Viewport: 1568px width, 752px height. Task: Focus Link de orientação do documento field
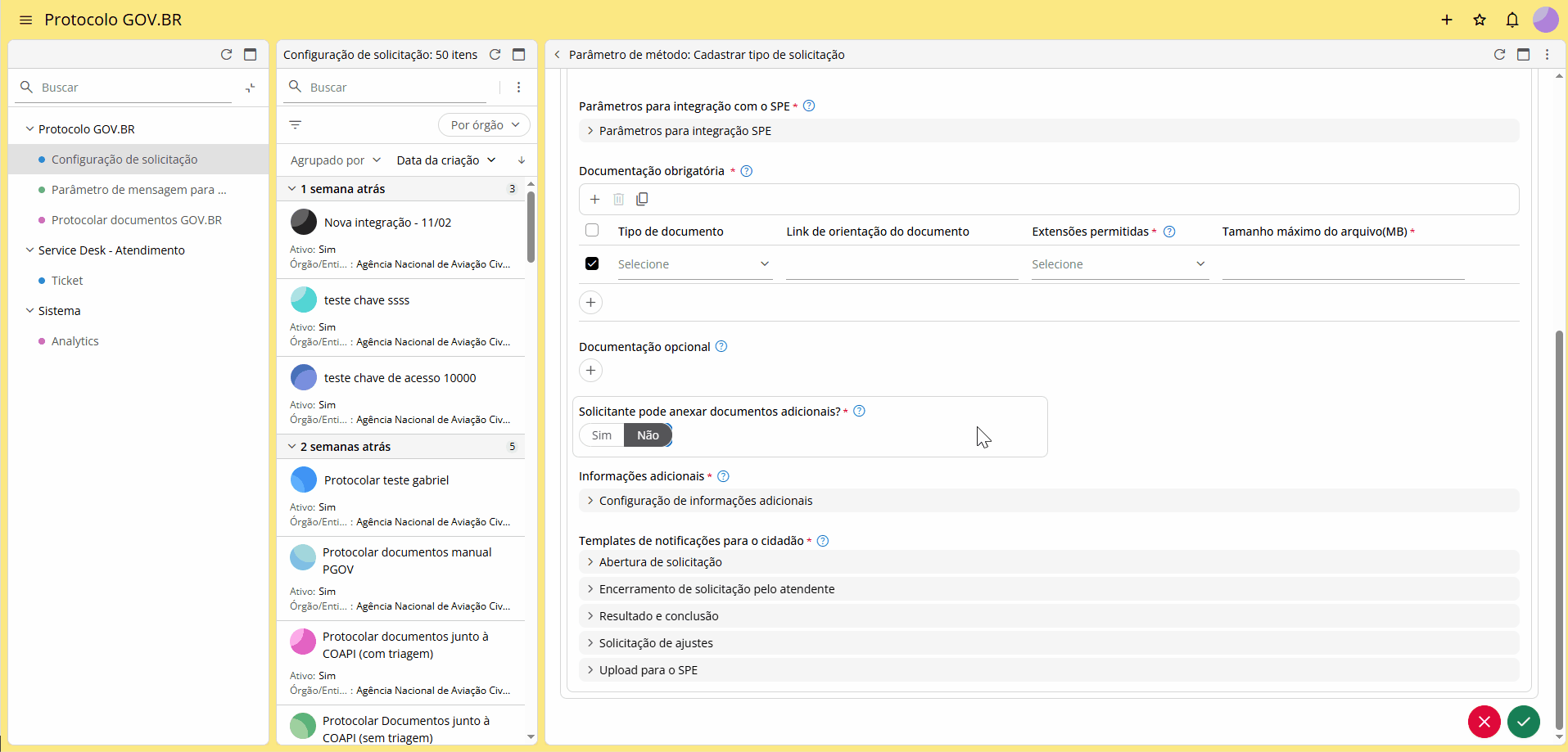tap(901, 265)
